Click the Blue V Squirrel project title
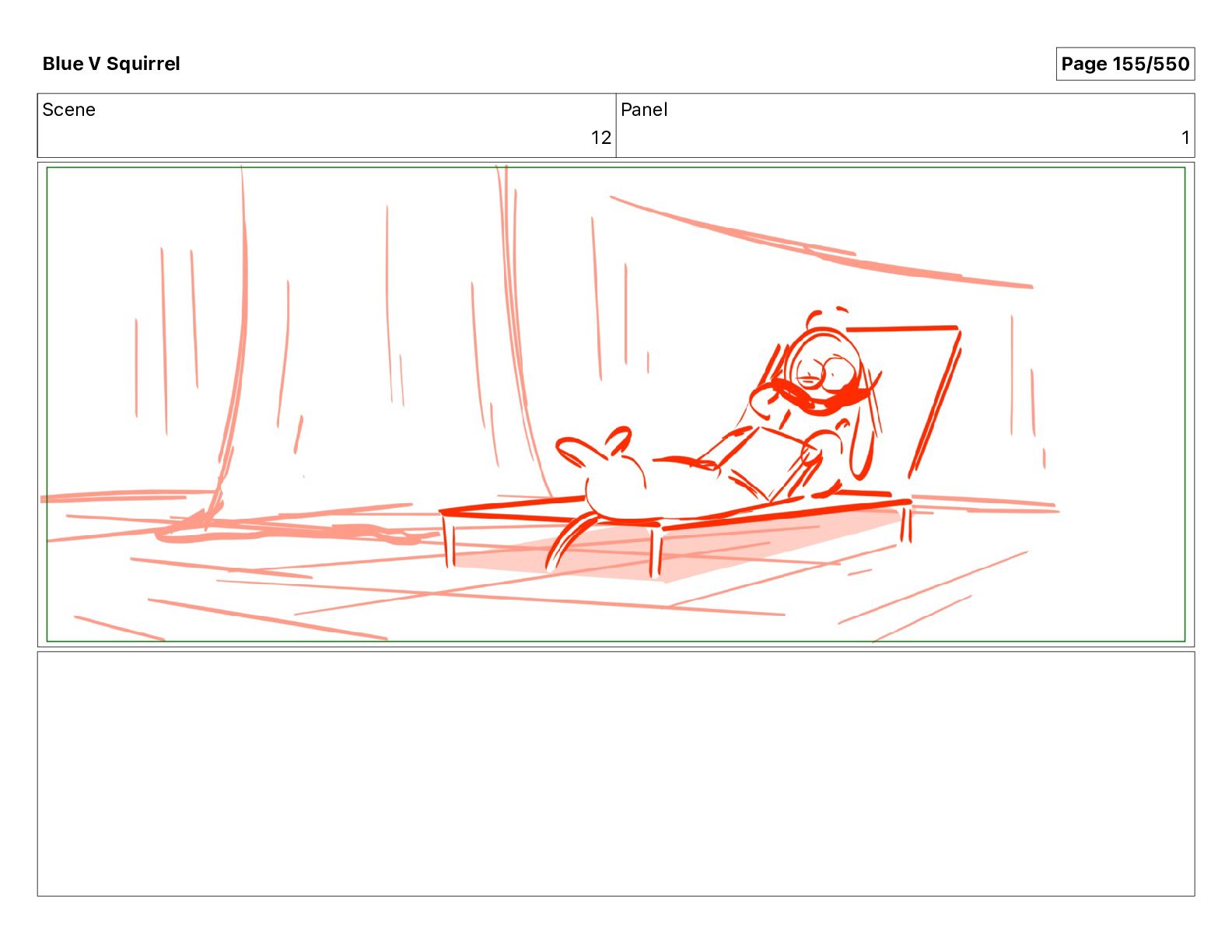Viewport: 1232px width, 952px height. (x=111, y=64)
